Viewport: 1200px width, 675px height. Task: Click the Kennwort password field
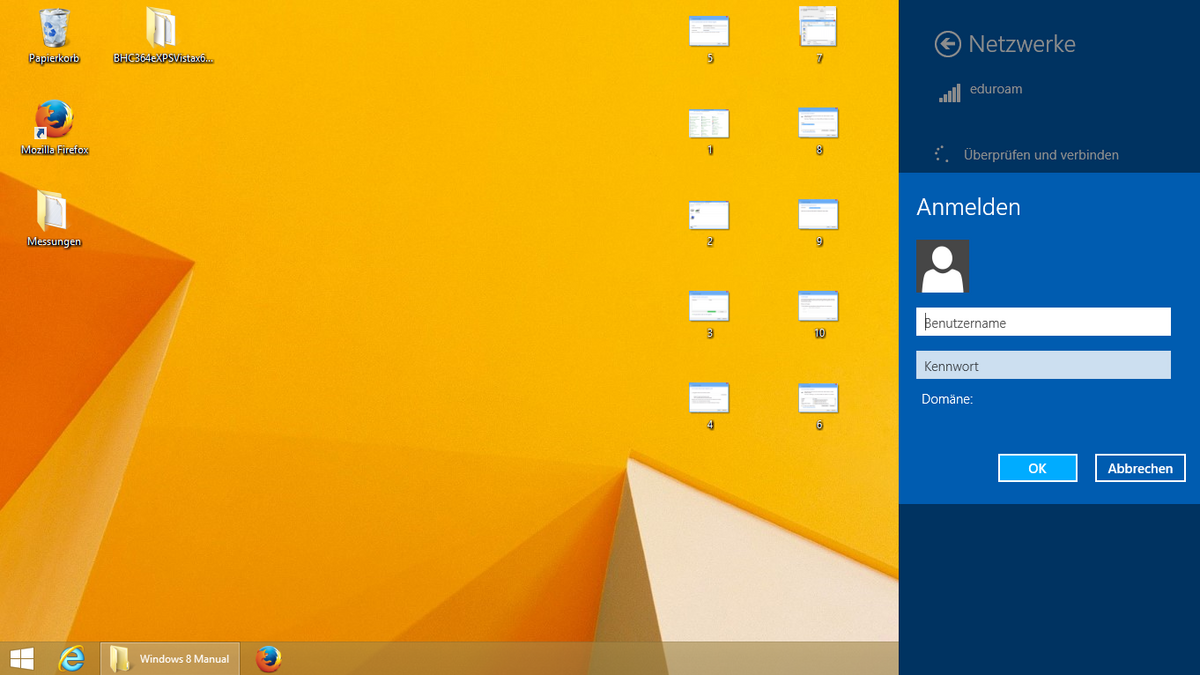click(1043, 366)
